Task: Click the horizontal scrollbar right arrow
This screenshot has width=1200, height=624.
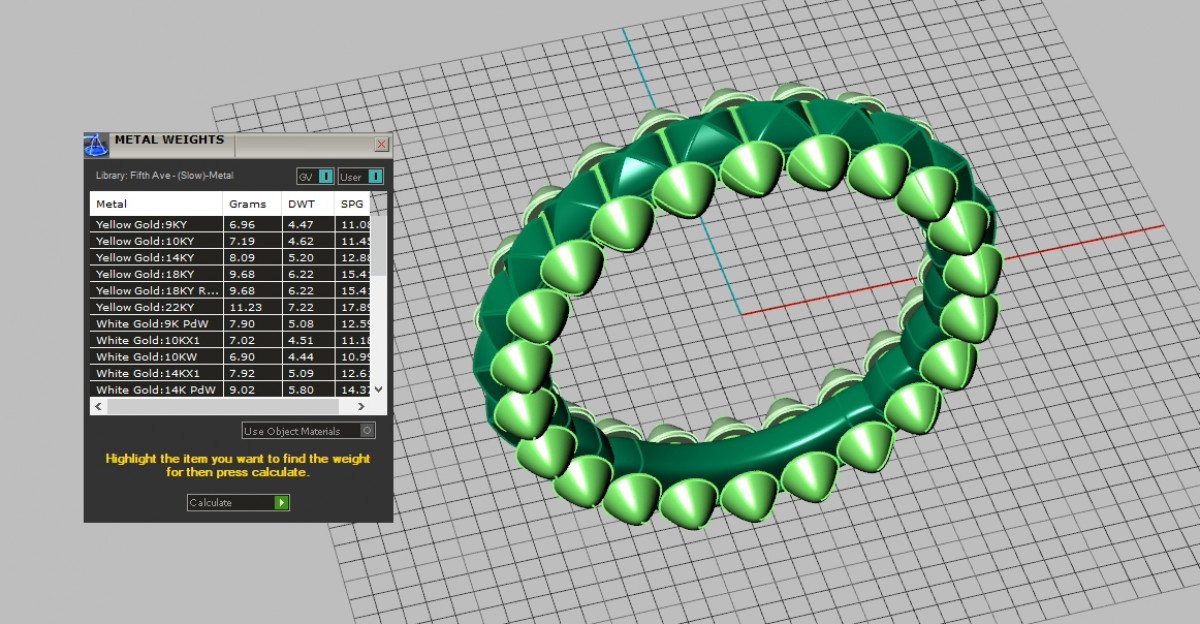Action: [x=361, y=407]
